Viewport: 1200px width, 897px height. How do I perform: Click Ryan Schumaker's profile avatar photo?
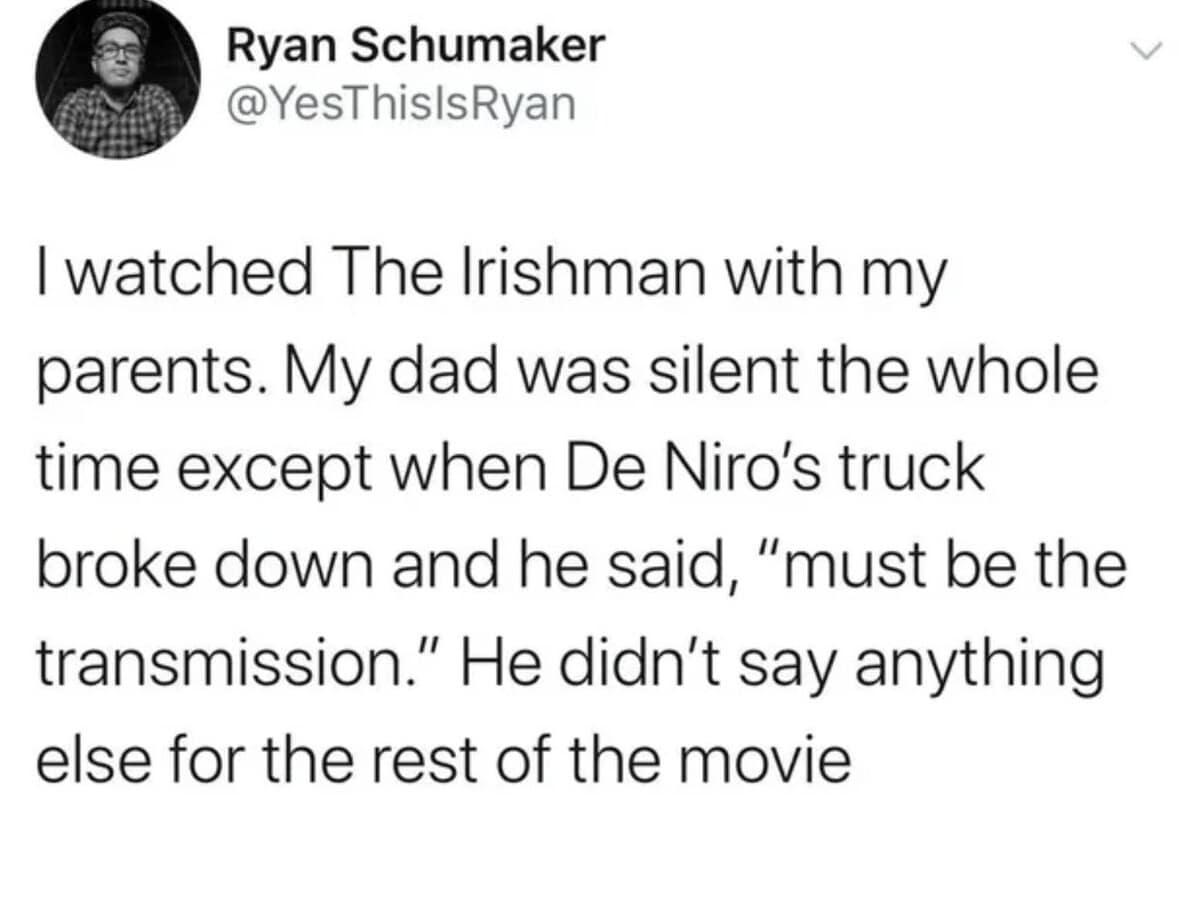(117, 86)
